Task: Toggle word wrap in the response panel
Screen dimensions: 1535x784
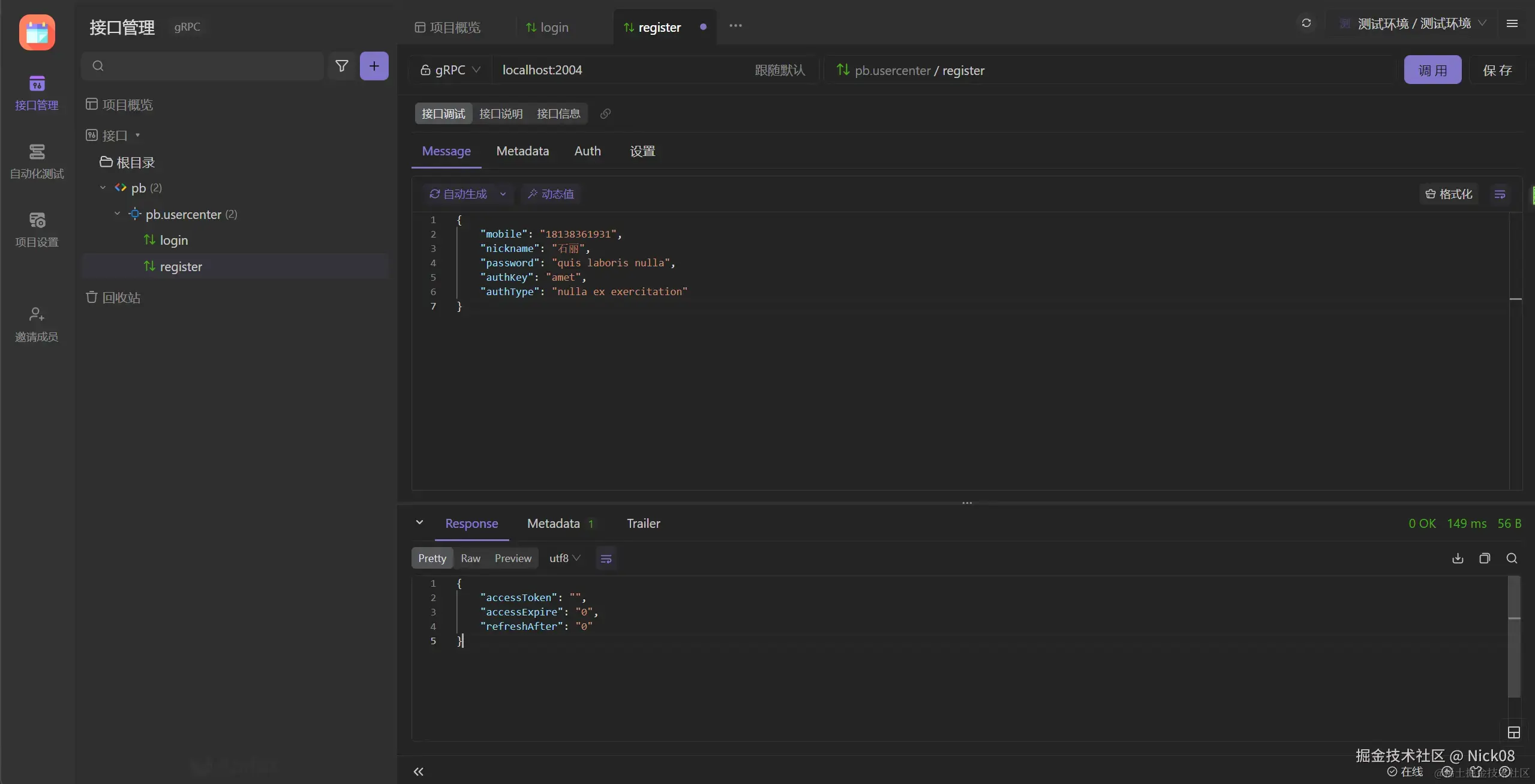Action: (x=606, y=558)
